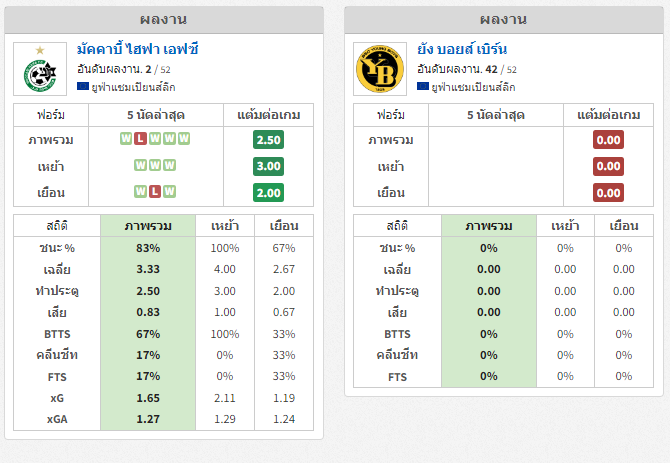670x463 pixels.
Task: Click the red 0.00 badge in Young Boys เยือน row
Action: pyautogui.click(x=608, y=193)
